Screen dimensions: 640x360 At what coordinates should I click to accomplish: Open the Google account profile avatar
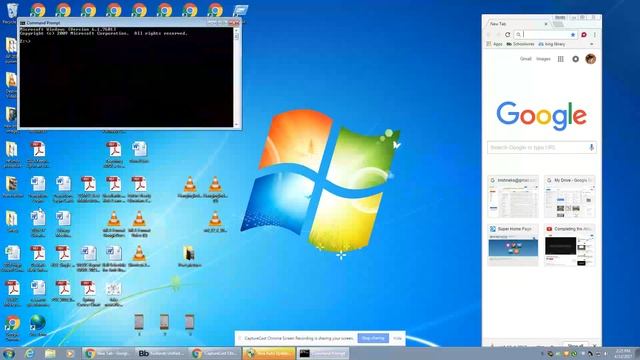[x=590, y=59]
